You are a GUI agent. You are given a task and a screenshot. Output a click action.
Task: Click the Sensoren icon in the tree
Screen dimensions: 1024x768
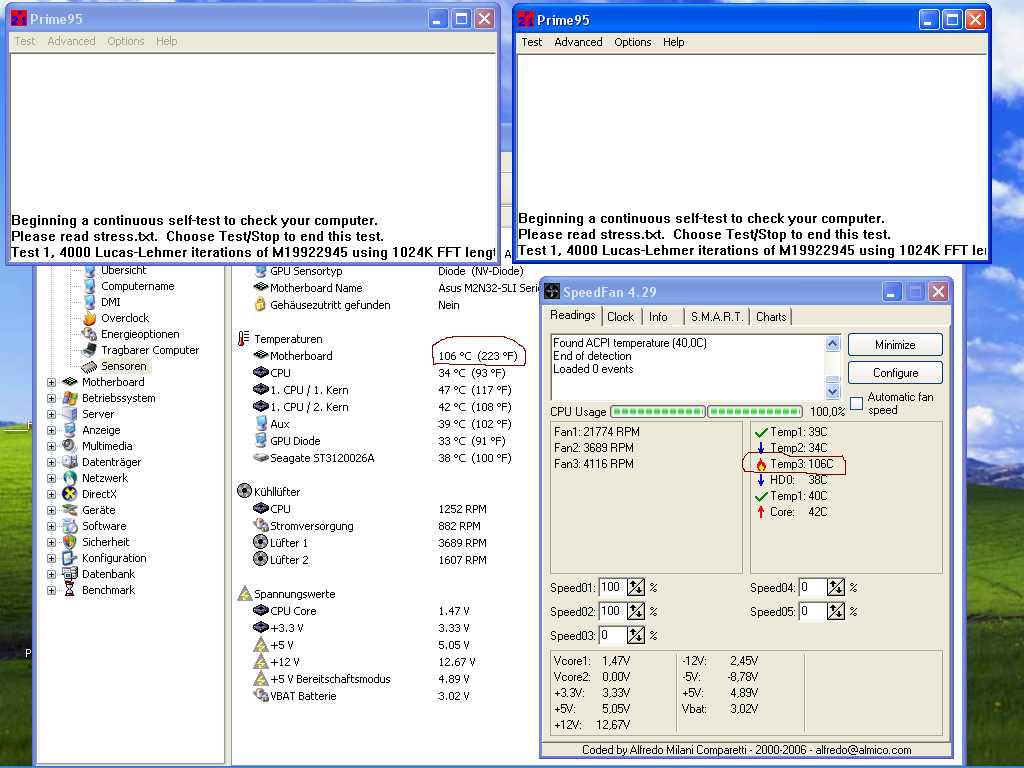[89, 366]
